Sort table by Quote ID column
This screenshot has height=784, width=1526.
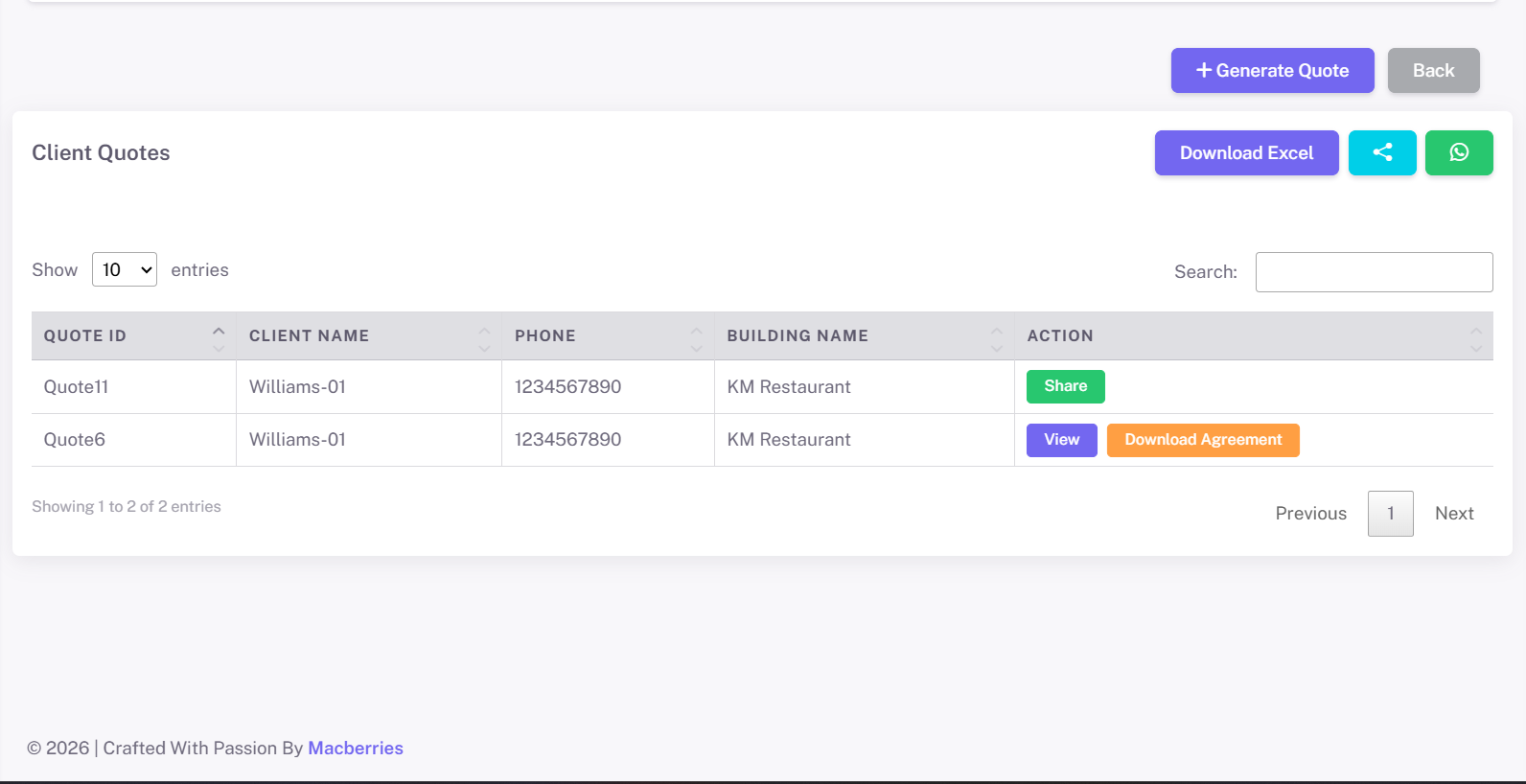click(133, 336)
